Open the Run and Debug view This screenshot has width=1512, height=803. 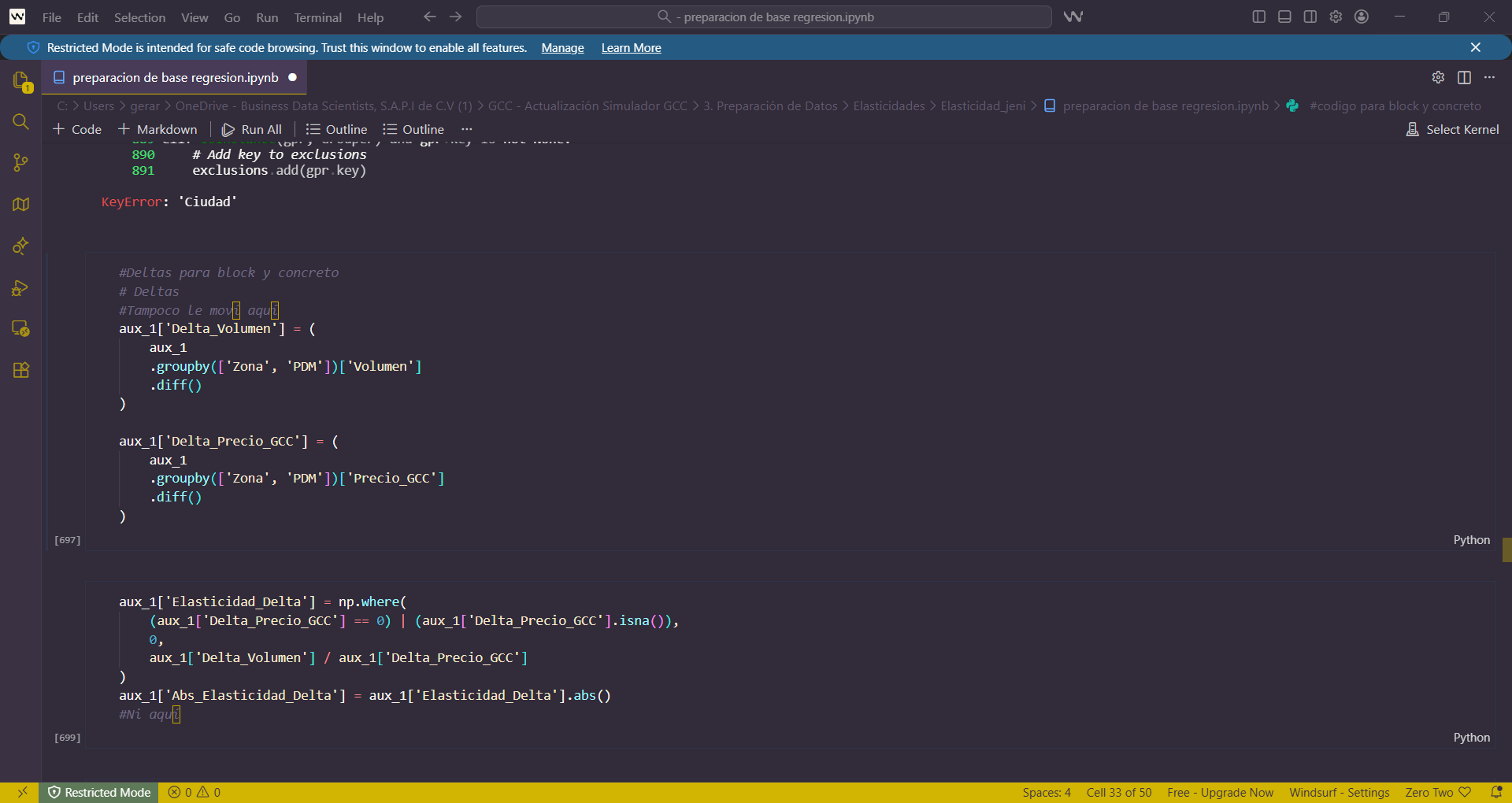20,287
